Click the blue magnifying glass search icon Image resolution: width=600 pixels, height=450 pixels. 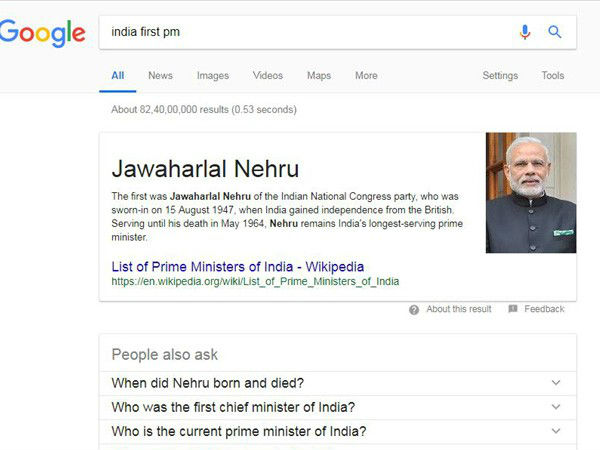(554, 32)
